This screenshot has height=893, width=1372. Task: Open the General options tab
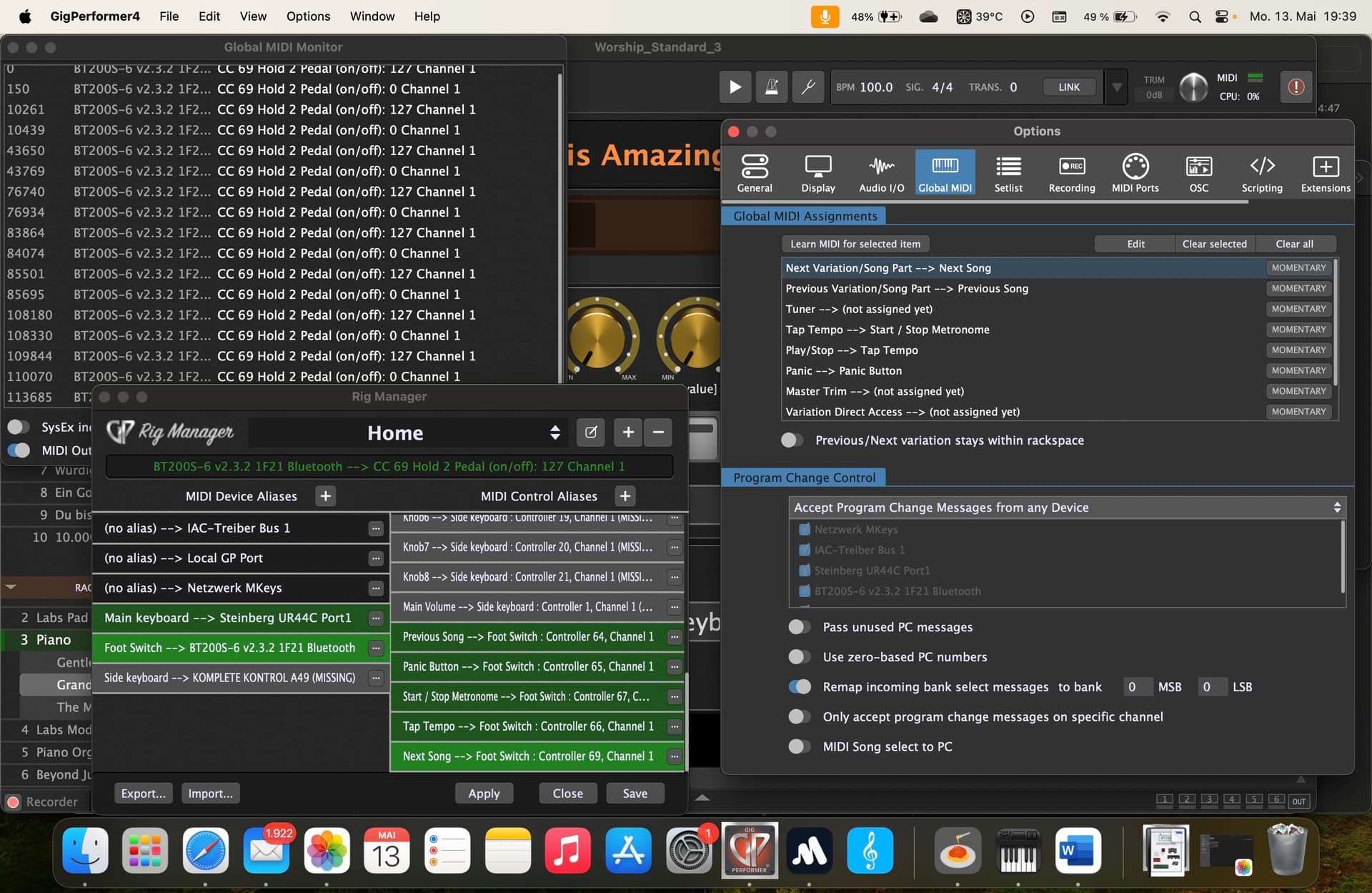pyautogui.click(x=755, y=173)
